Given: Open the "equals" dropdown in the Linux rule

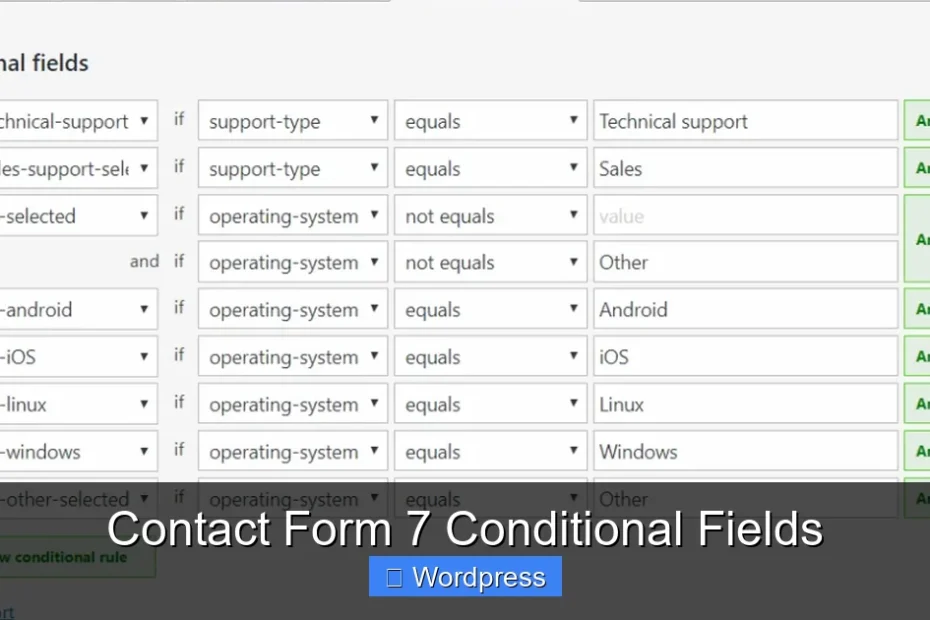Looking at the screenshot, I should click(490, 403).
